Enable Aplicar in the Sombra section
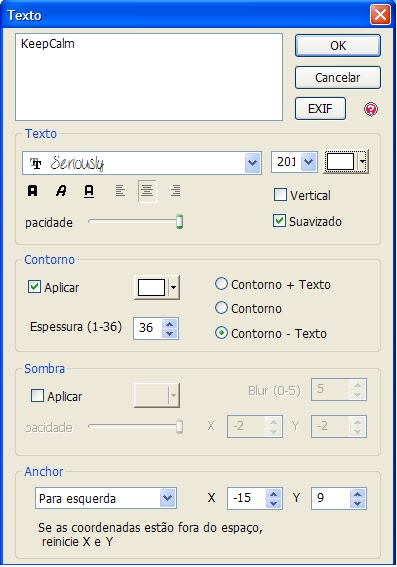 point(38,396)
